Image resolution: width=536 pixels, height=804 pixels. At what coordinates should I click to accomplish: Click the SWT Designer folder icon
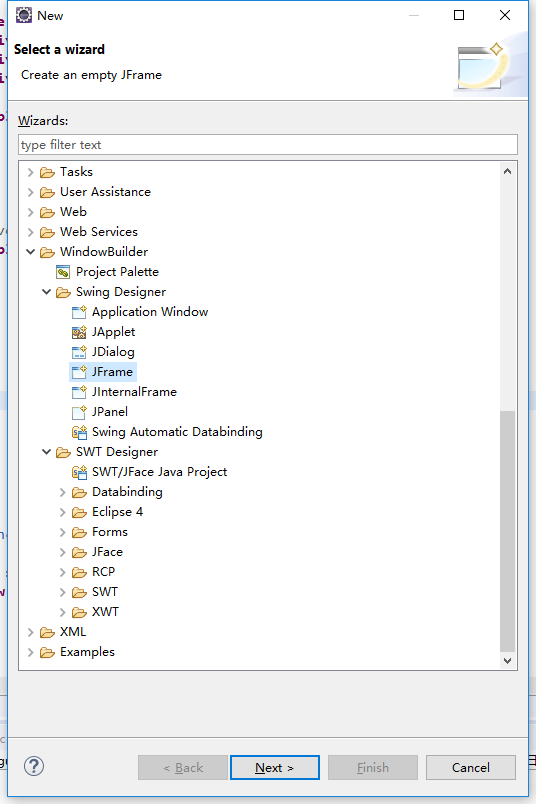click(63, 452)
